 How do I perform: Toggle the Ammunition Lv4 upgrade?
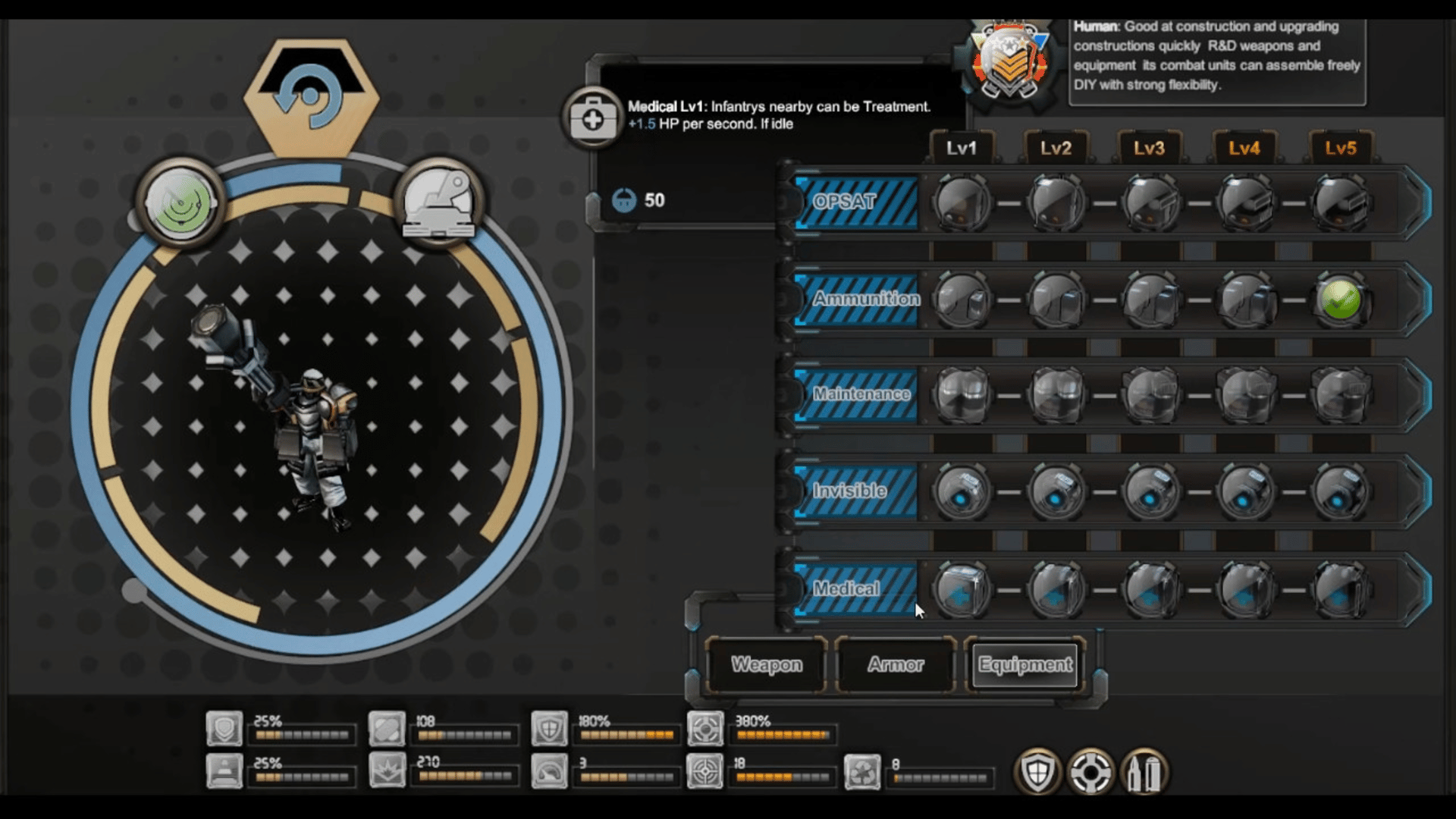point(1245,300)
